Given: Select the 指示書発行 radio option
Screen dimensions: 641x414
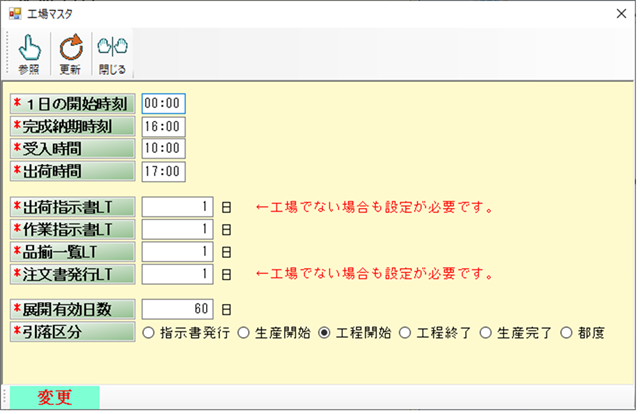Looking at the screenshot, I should [149, 333].
